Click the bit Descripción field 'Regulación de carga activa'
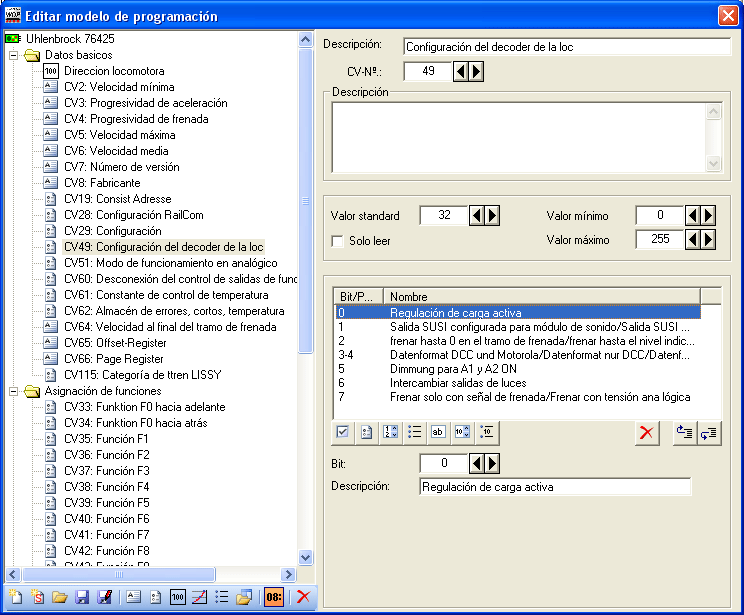The height and width of the screenshot is (615, 744). pyautogui.click(x=555, y=487)
